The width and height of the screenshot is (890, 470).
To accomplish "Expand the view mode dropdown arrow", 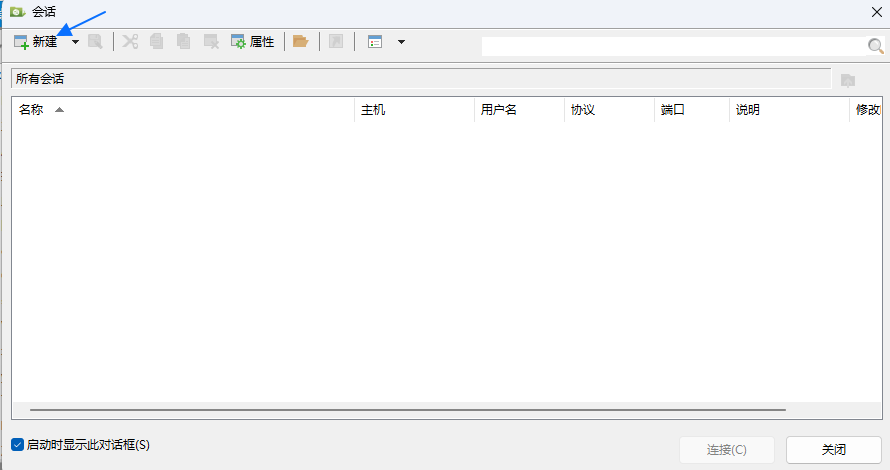I will [401, 42].
